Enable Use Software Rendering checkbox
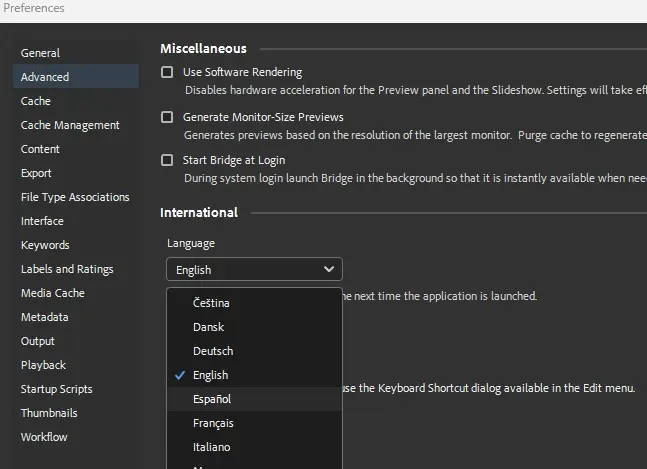This screenshot has width=647, height=469. 167,72
